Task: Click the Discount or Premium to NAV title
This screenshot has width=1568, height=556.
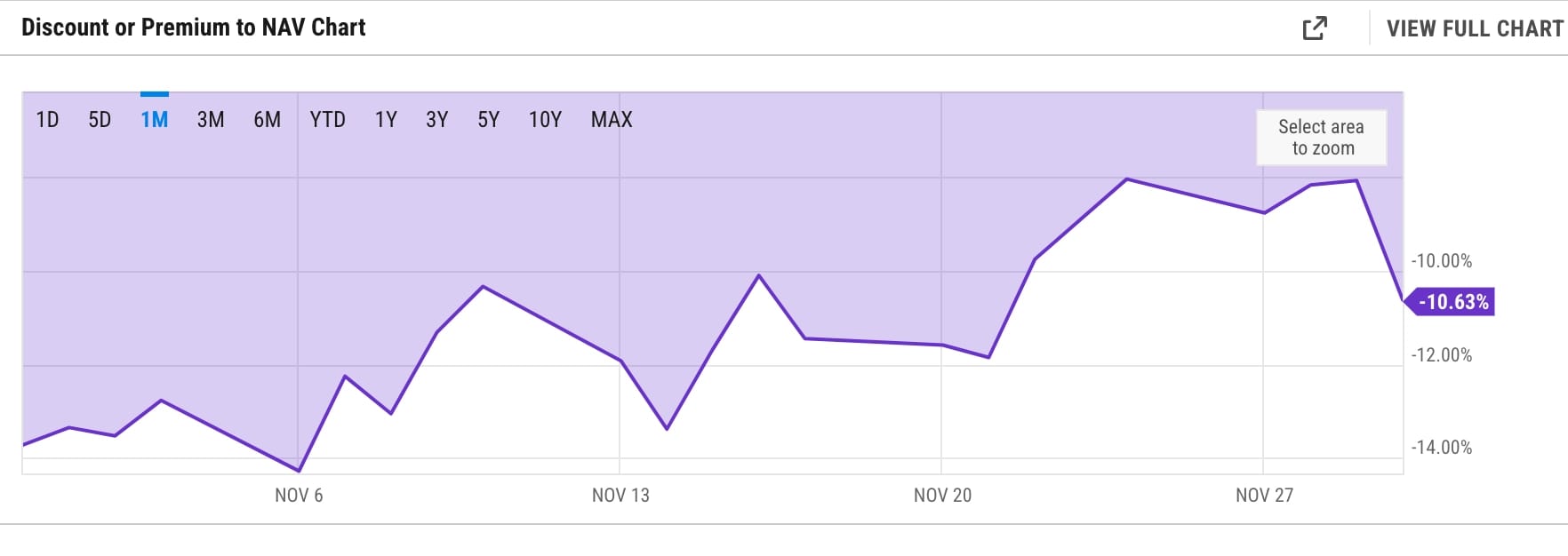Action: 195,28
